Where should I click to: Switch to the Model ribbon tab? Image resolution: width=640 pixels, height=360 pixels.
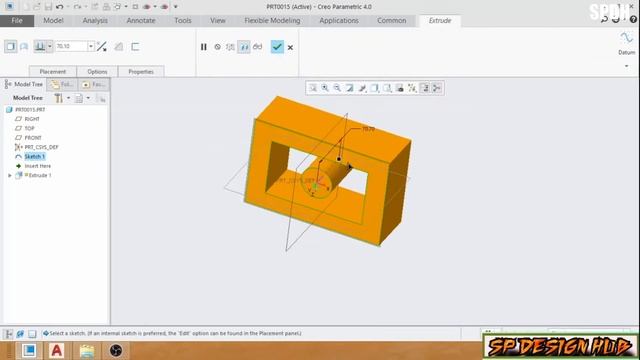(x=53, y=20)
